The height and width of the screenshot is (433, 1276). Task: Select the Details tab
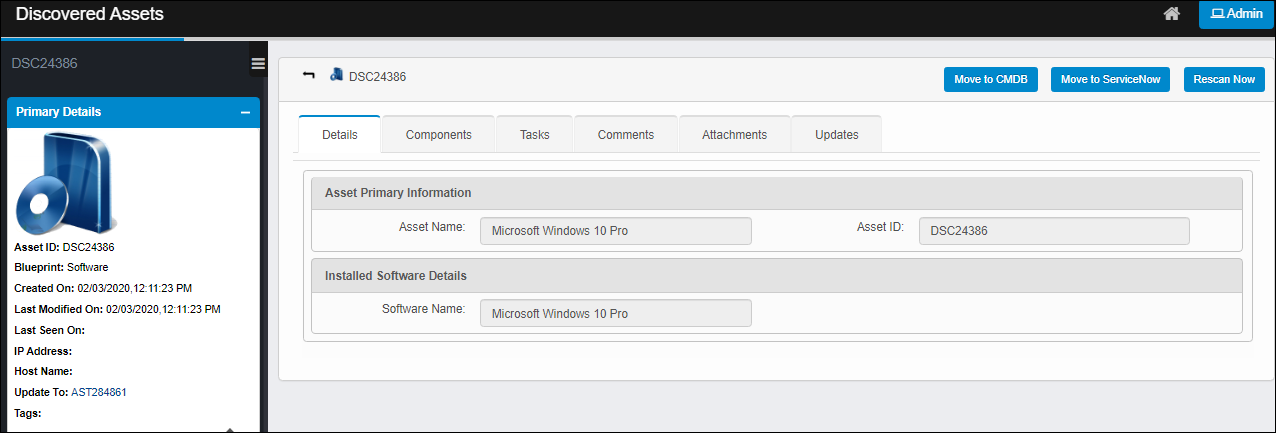click(340, 135)
